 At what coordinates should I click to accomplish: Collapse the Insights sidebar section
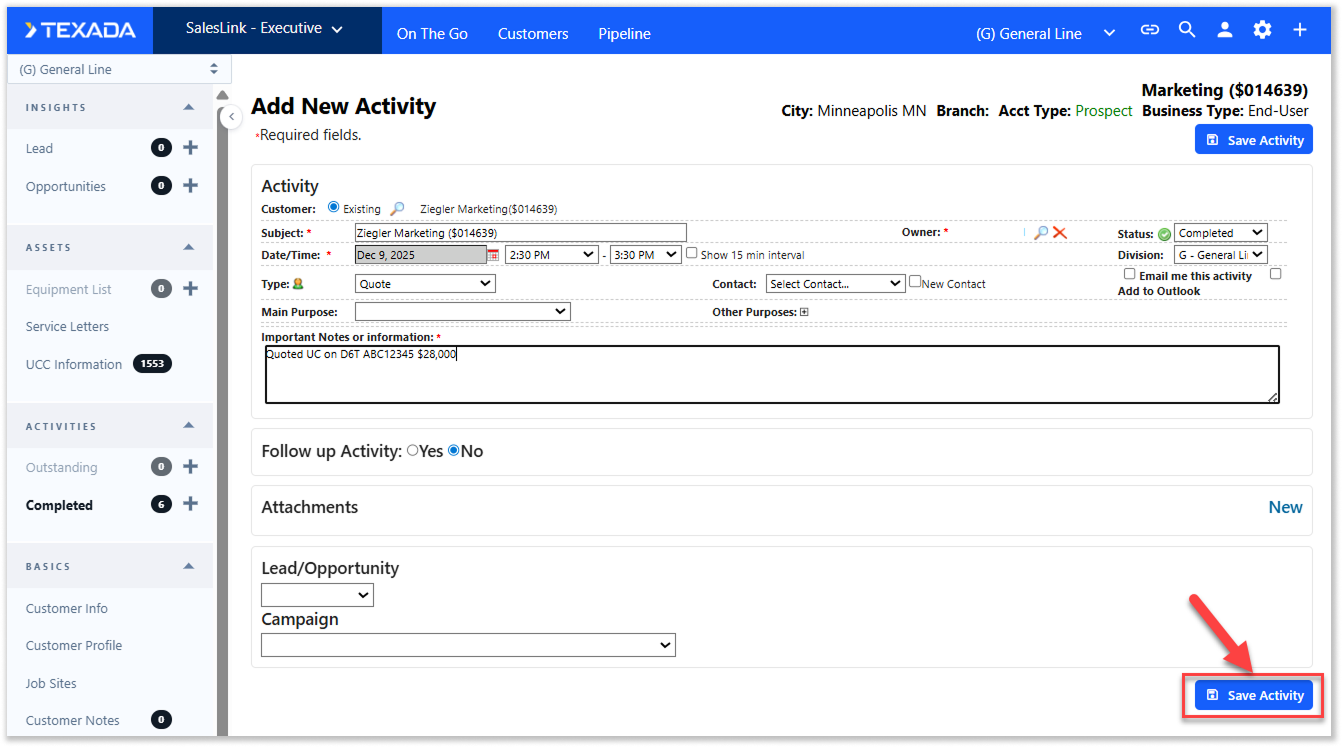[189, 108]
